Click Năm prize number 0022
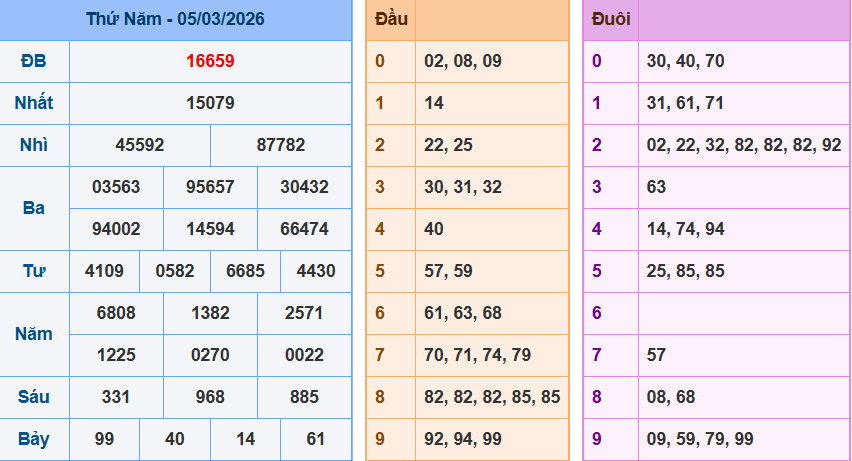852x461 pixels. click(x=304, y=355)
